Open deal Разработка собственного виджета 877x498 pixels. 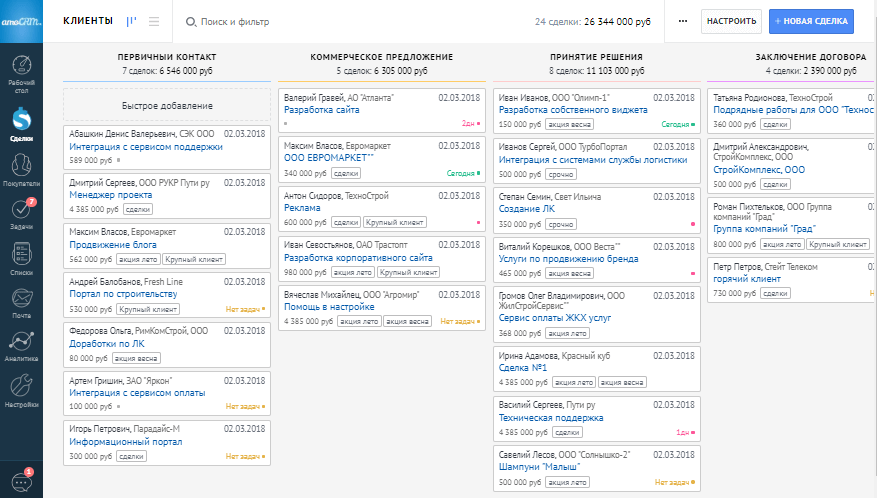573,110
